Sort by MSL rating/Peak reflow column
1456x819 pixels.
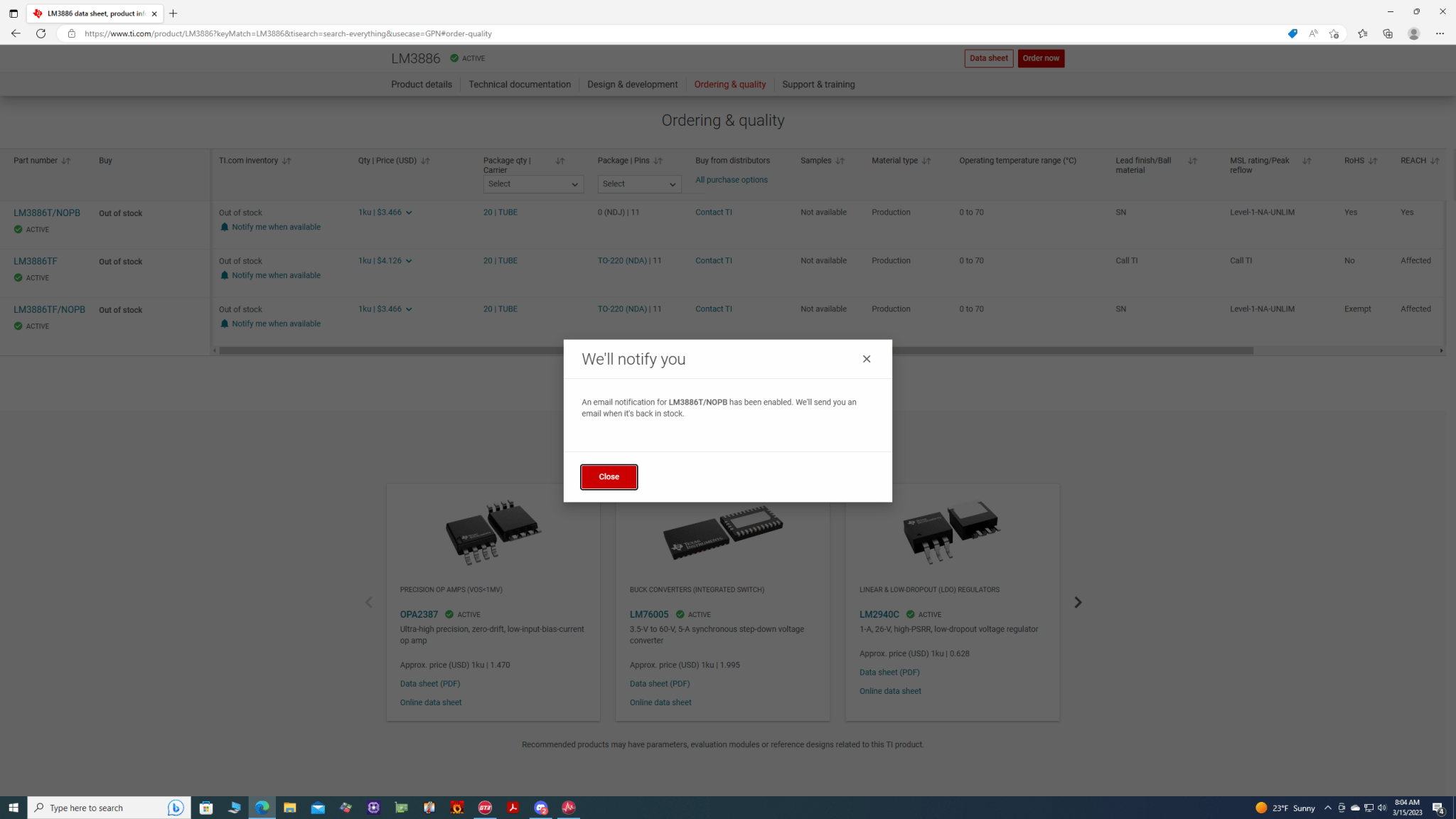(1306, 161)
